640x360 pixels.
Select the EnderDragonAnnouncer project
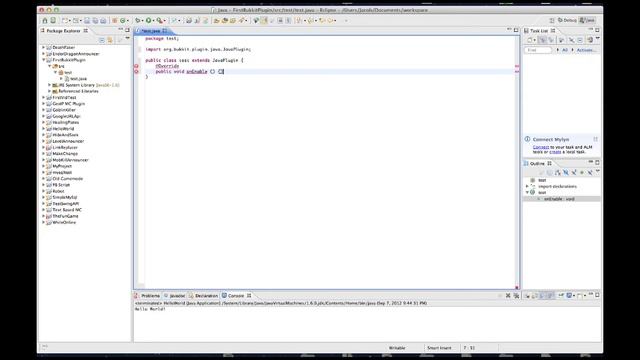click(76, 53)
